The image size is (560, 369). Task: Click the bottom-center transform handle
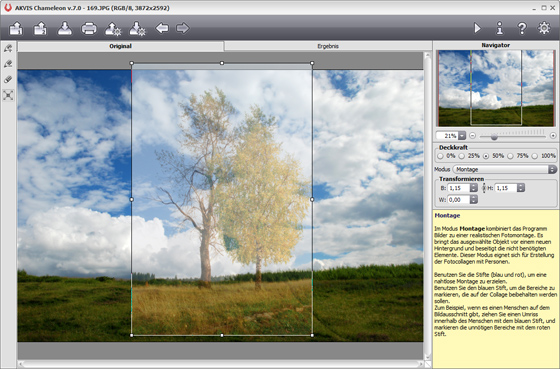coord(222,335)
